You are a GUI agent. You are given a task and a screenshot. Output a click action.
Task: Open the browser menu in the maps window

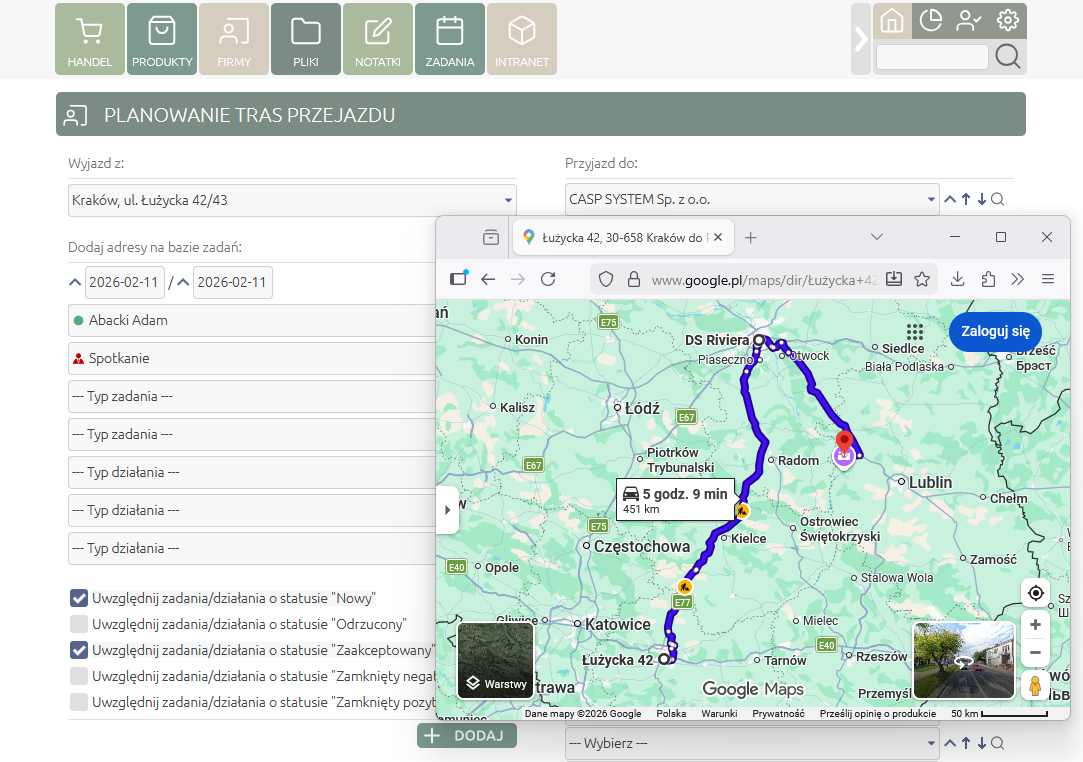tap(1048, 279)
